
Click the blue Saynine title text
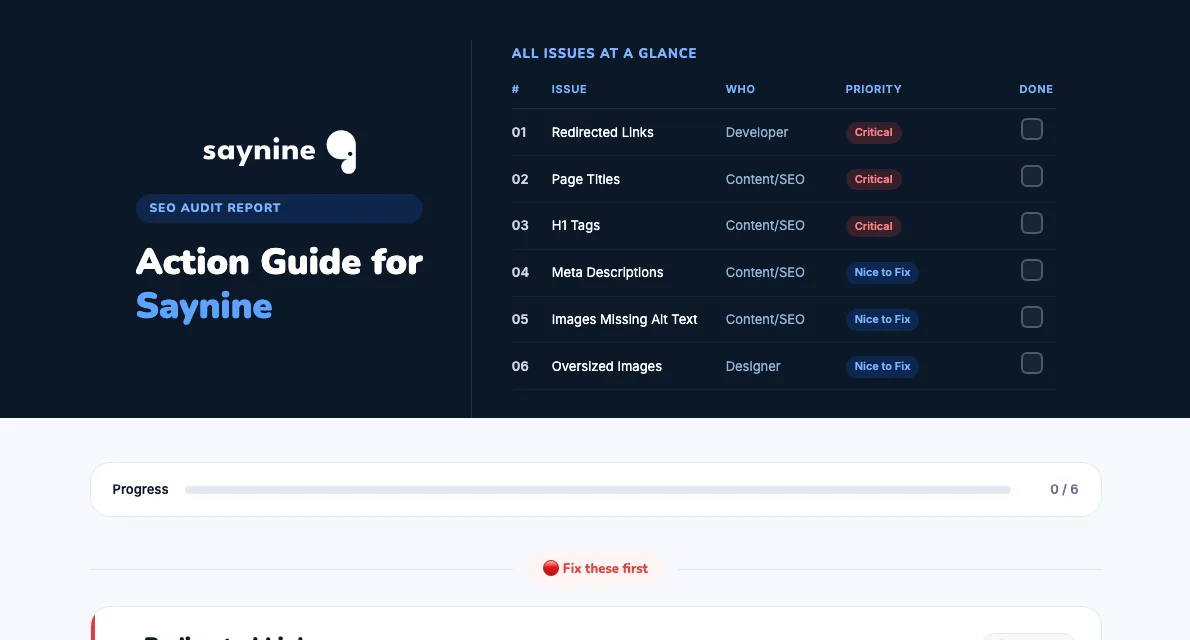(204, 307)
